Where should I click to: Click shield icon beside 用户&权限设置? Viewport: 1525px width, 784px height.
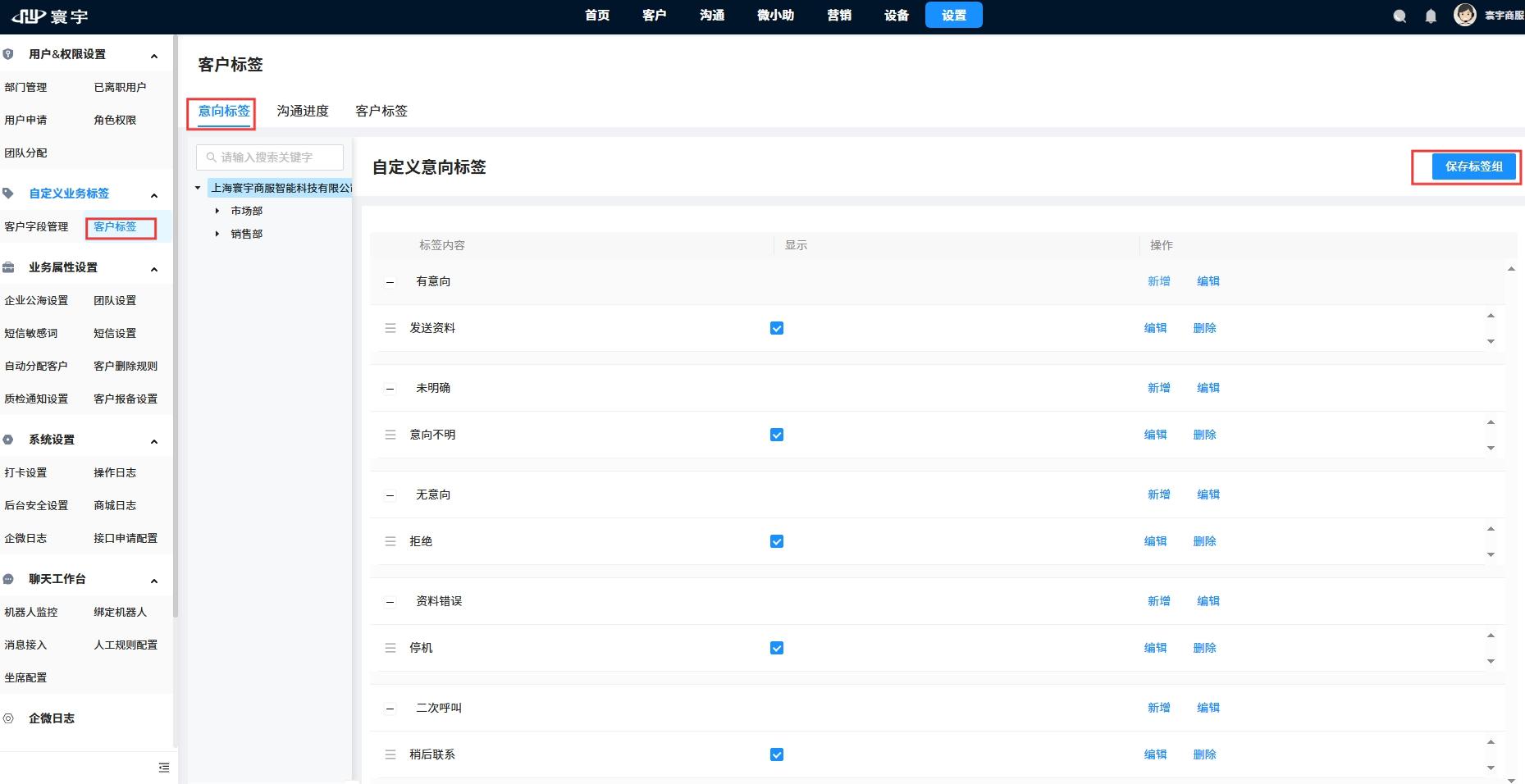coord(8,54)
